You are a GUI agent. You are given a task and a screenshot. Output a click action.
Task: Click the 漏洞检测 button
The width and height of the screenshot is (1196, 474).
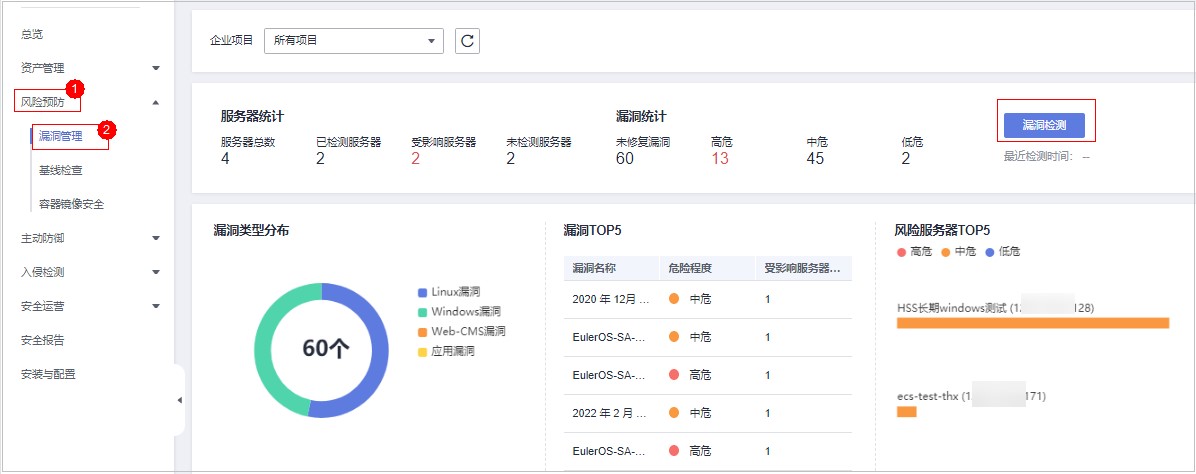1043,125
